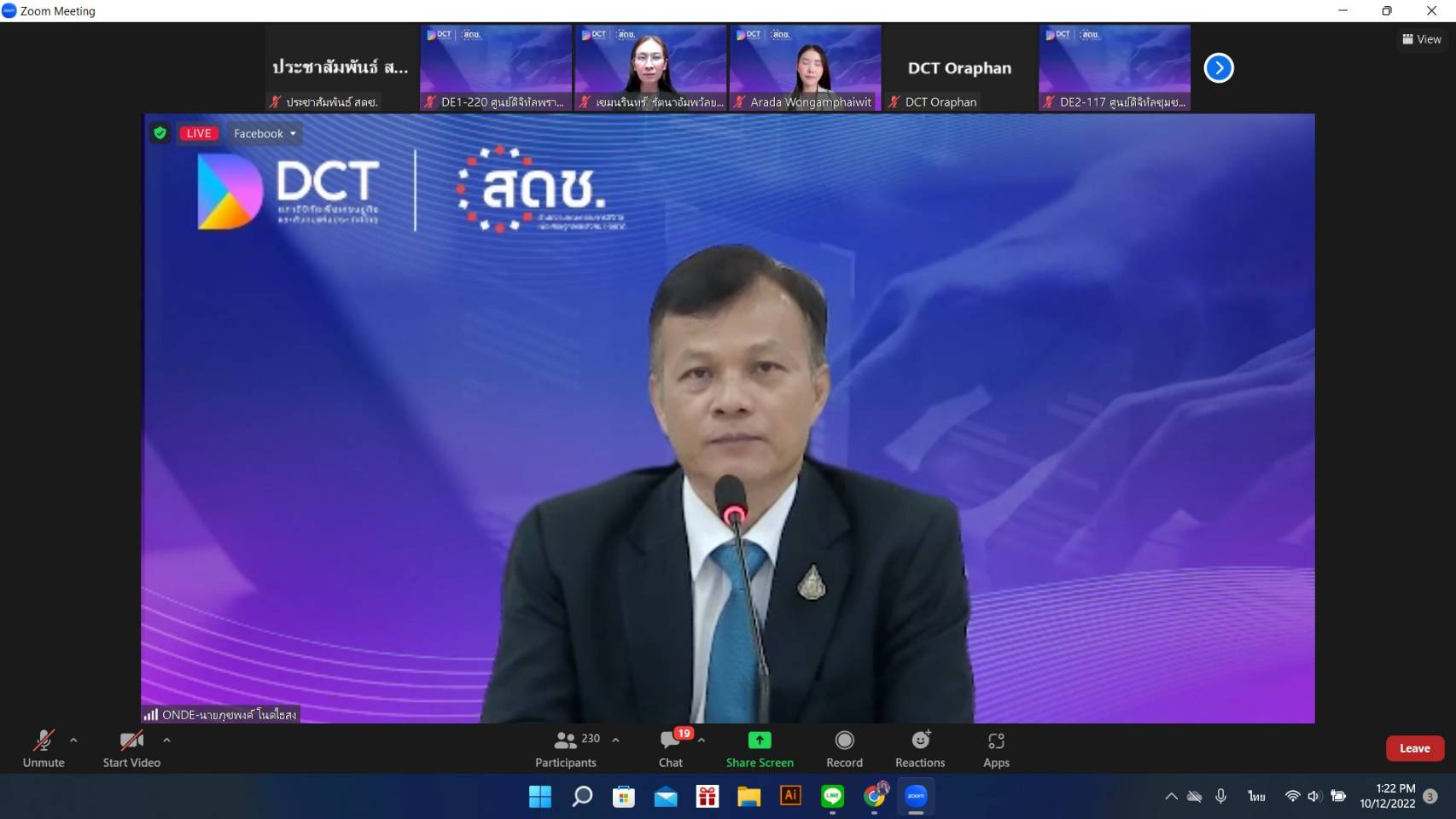
Task: Show next participants with blue arrow
Action: tap(1218, 68)
